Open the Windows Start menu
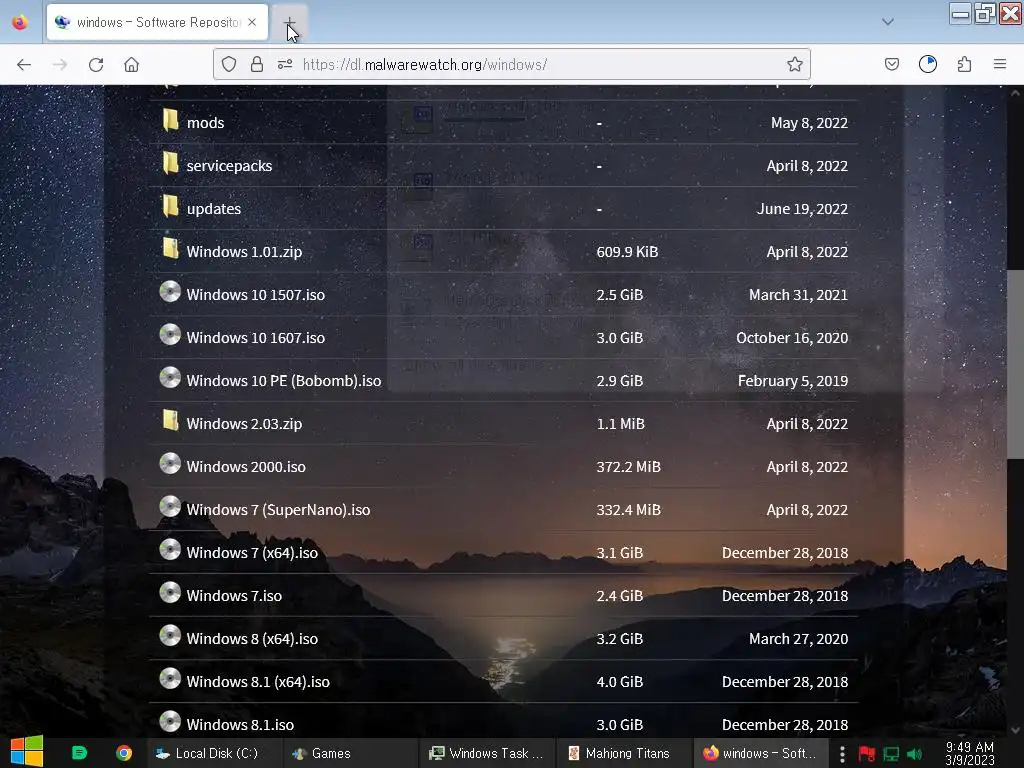Screen dimensions: 1024x768 [27, 752]
